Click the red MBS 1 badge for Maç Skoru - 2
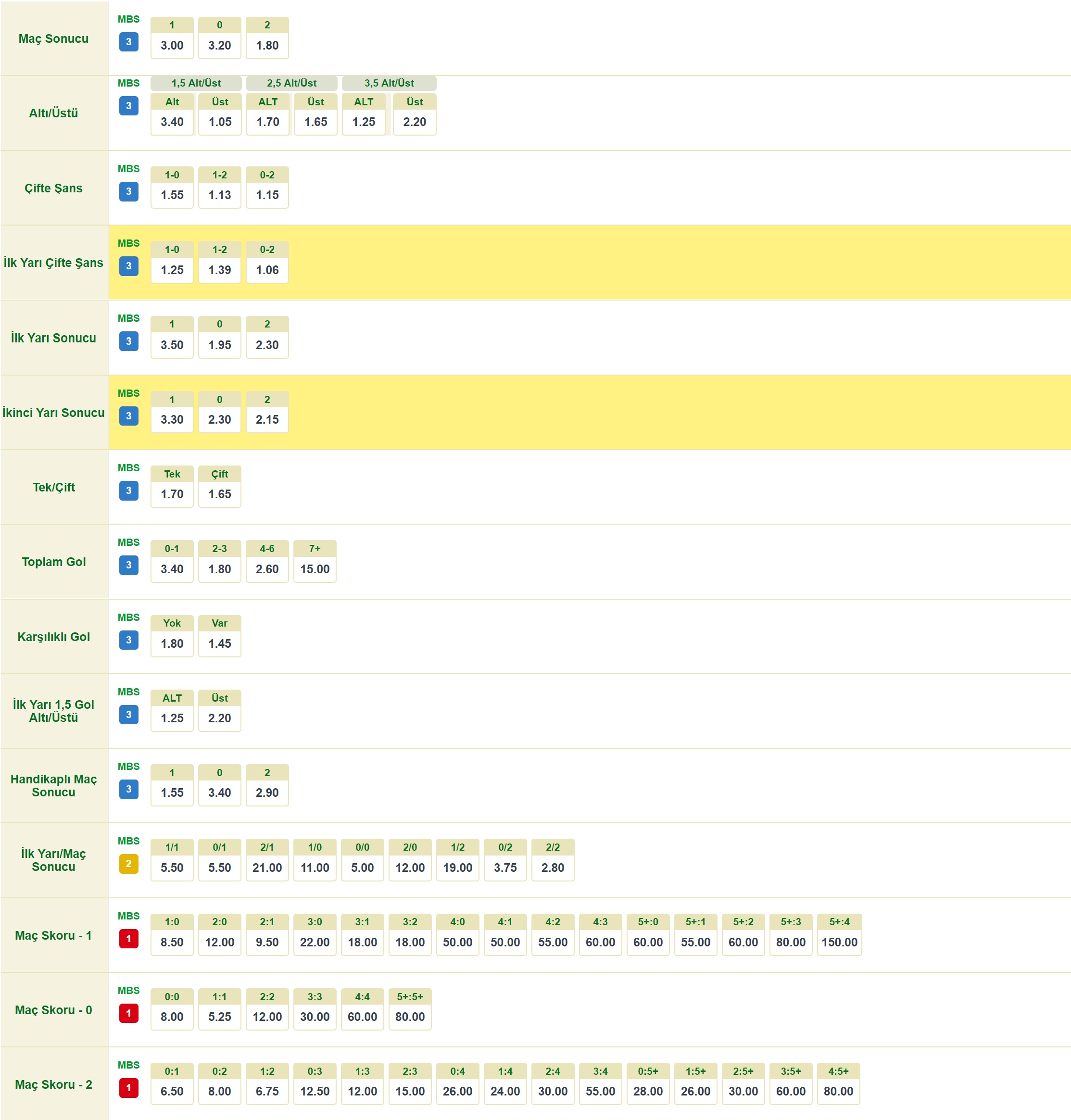The height and width of the screenshot is (1120, 1071). [128, 1087]
